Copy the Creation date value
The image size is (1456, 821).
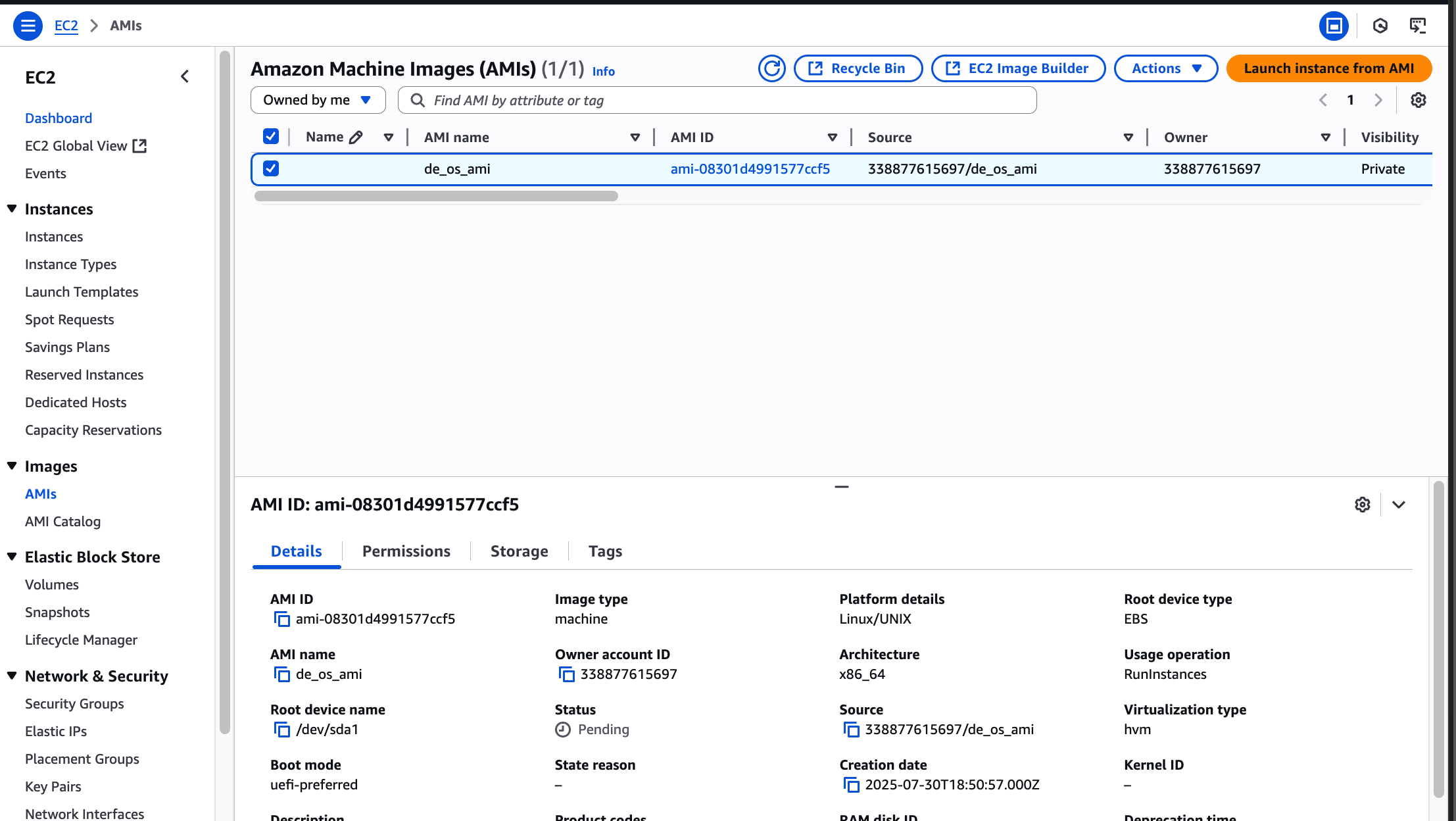coord(851,785)
